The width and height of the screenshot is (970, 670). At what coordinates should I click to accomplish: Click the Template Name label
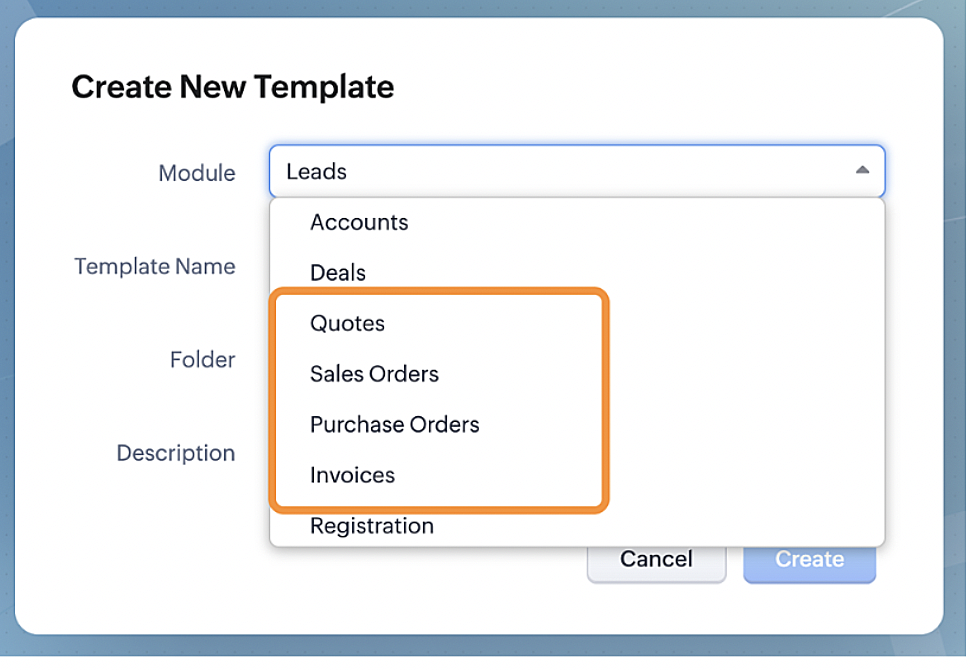pos(155,267)
